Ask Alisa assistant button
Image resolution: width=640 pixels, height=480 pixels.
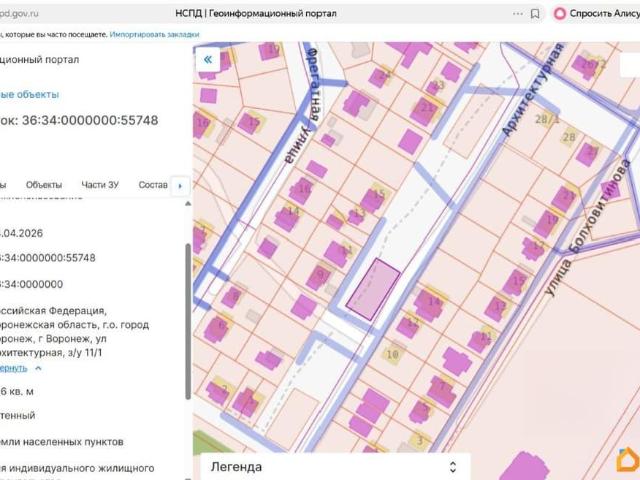pos(596,13)
